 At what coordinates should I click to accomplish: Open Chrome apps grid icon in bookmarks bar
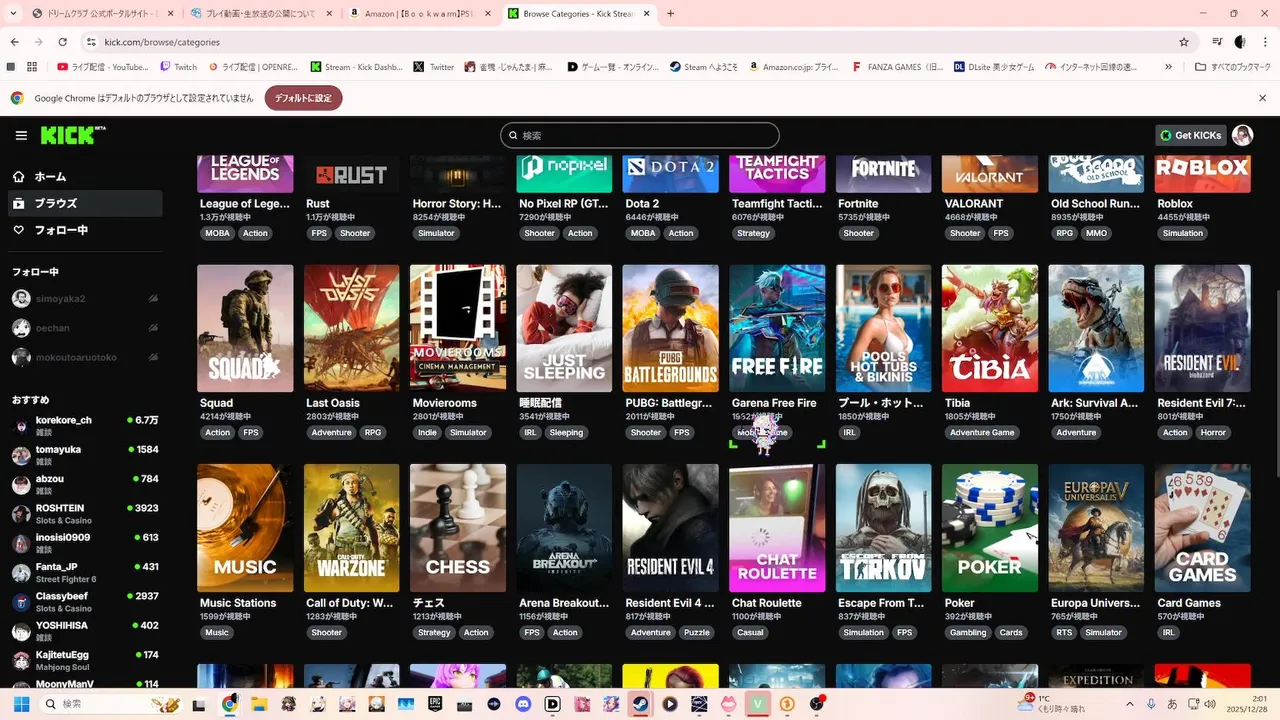[x=32, y=67]
